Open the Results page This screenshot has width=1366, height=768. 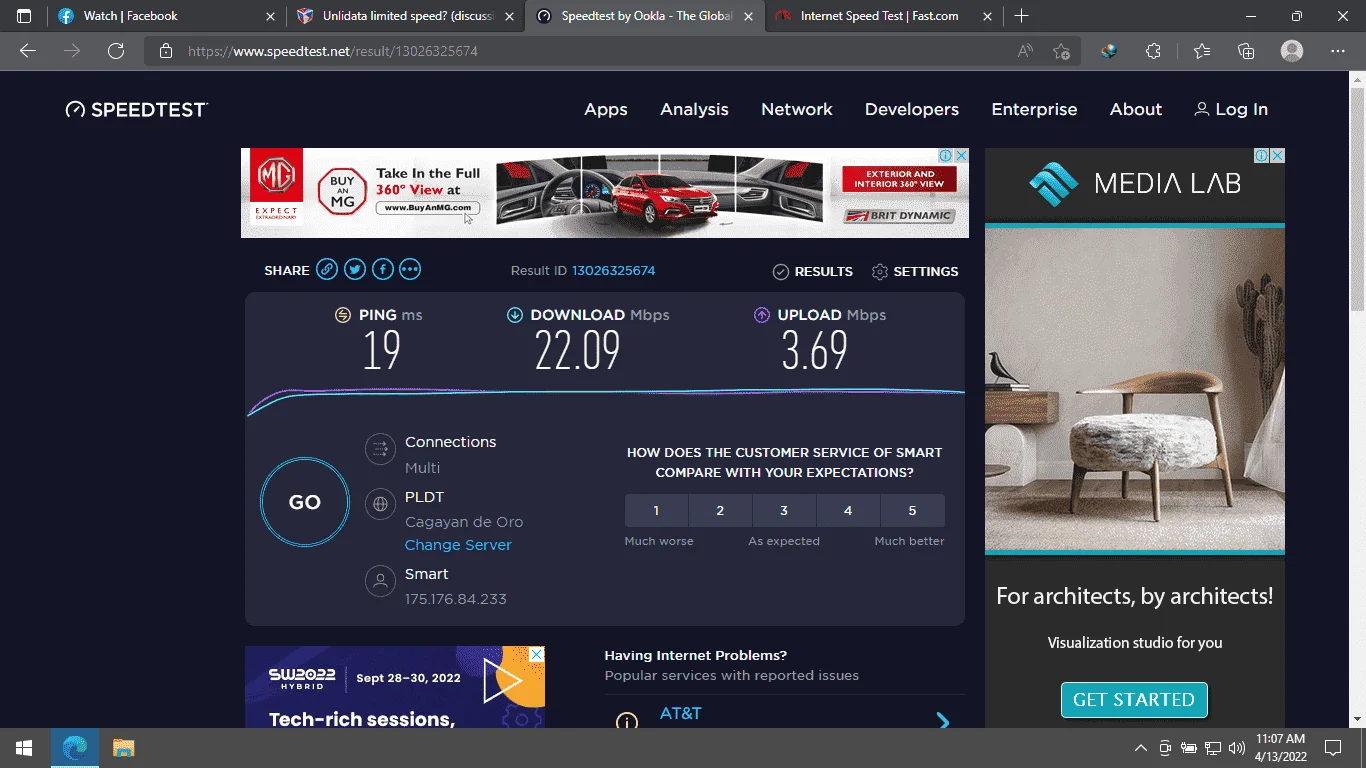pyautogui.click(x=813, y=271)
